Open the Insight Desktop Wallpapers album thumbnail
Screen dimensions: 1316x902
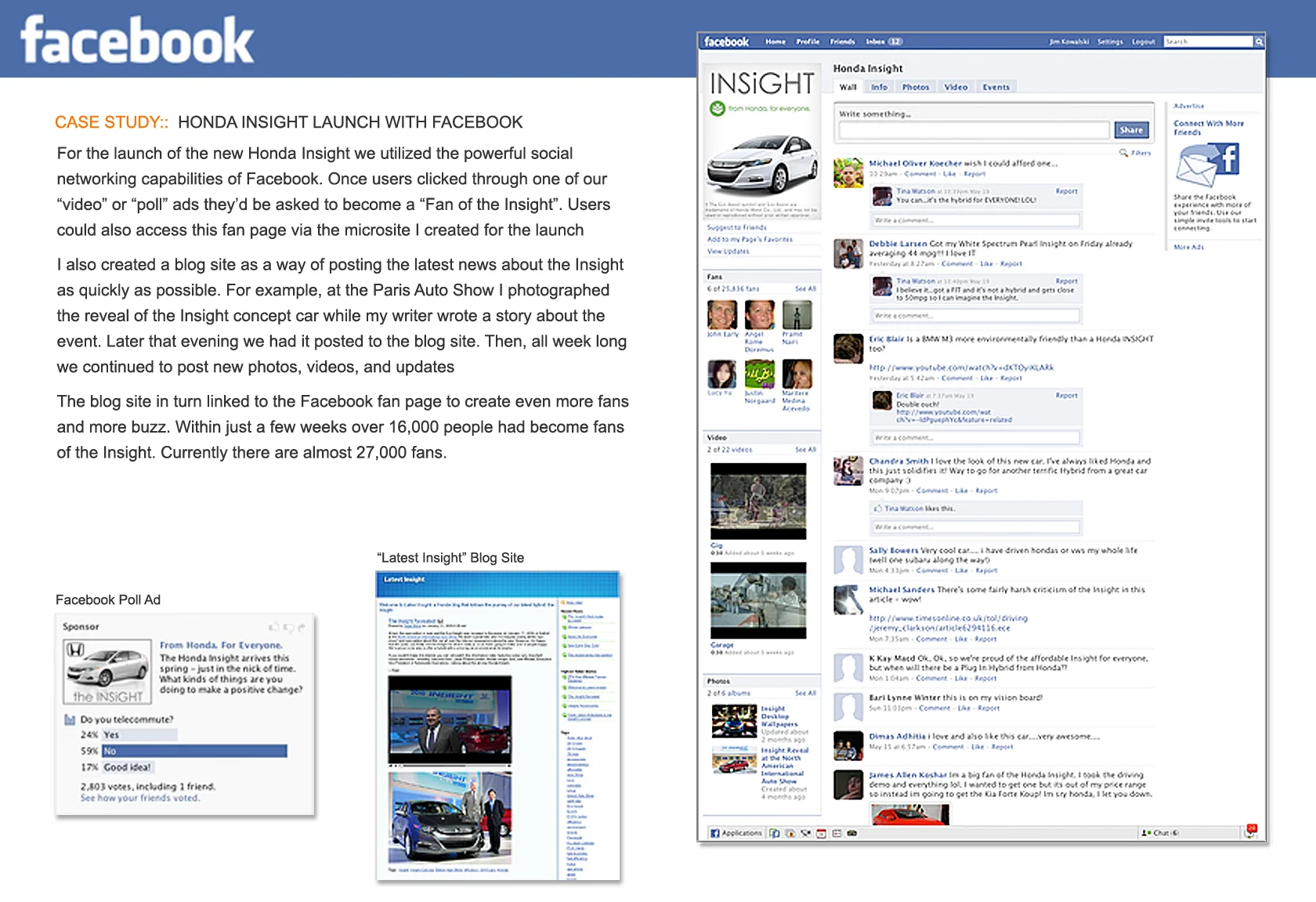tap(734, 721)
